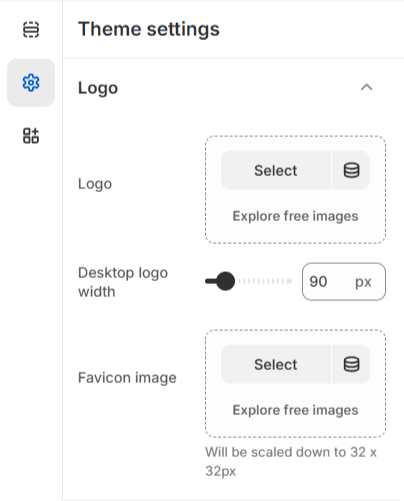The image size is (404, 501).
Task: Open the App embeds icon in sidebar
Action: coord(31,136)
